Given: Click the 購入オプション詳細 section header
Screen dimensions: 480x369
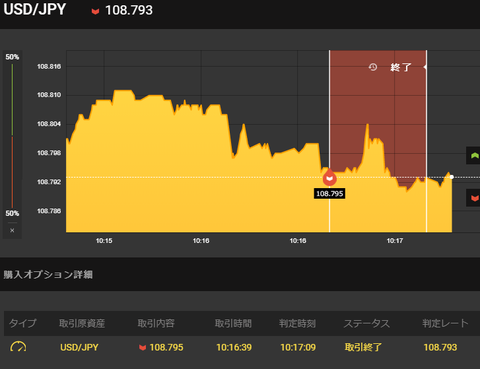Looking at the screenshot, I should coord(48,275).
